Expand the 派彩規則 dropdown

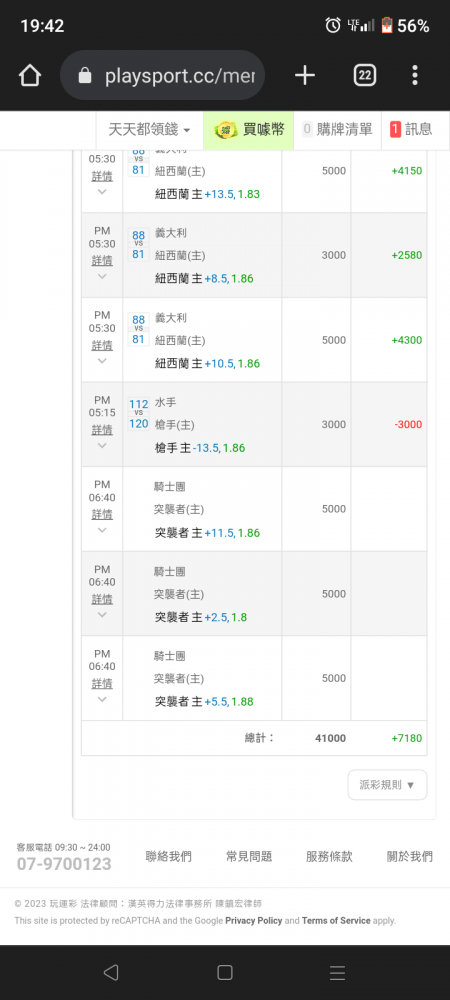click(388, 784)
